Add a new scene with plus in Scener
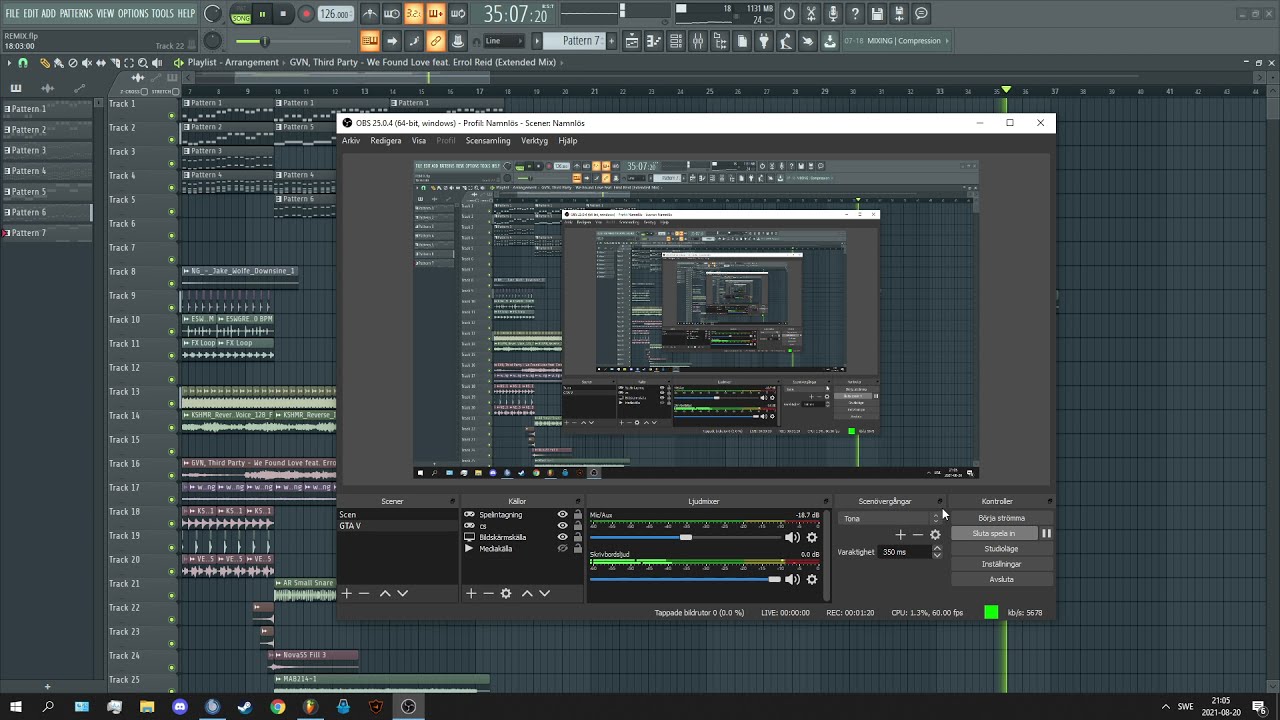The height and width of the screenshot is (720, 1280). point(346,593)
